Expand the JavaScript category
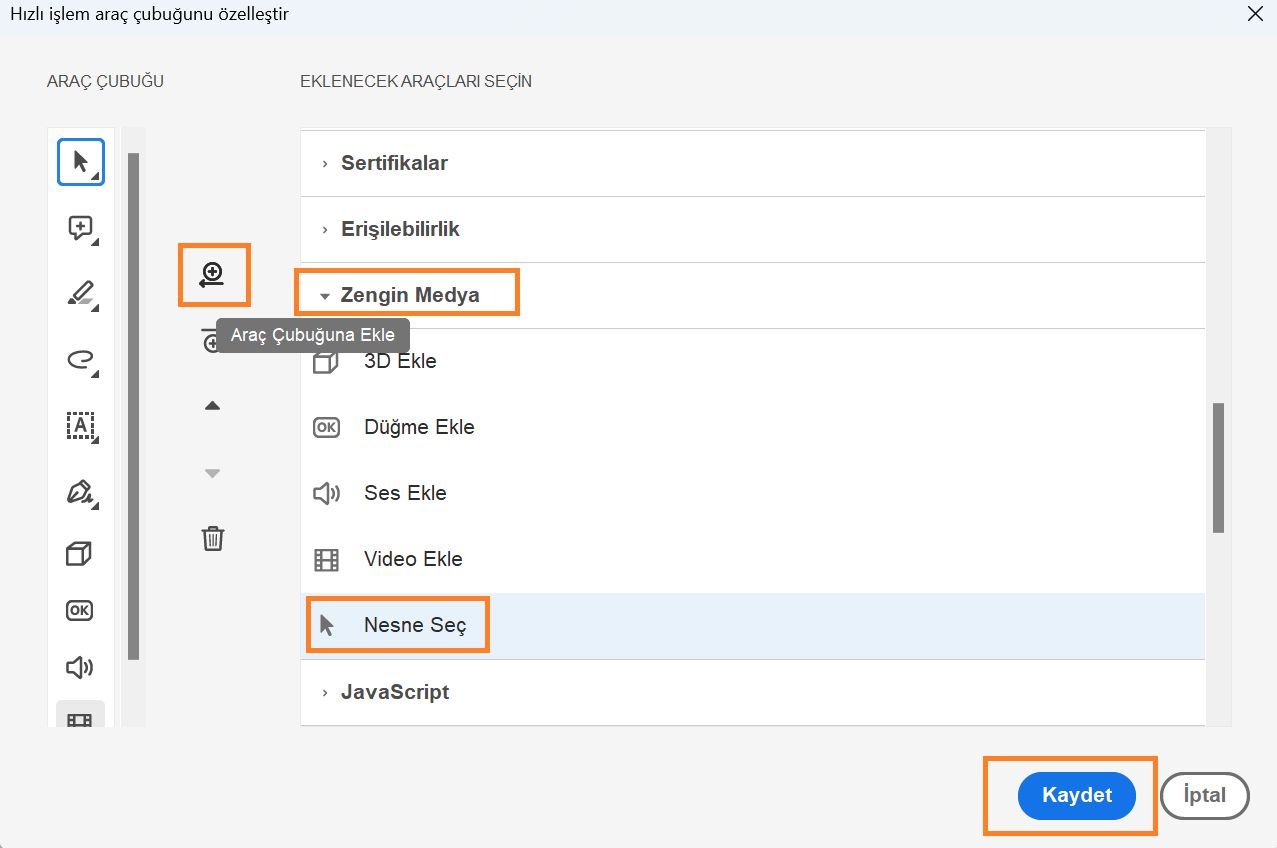The image size is (1277, 848). pyautogui.click(x=394, y=692)
